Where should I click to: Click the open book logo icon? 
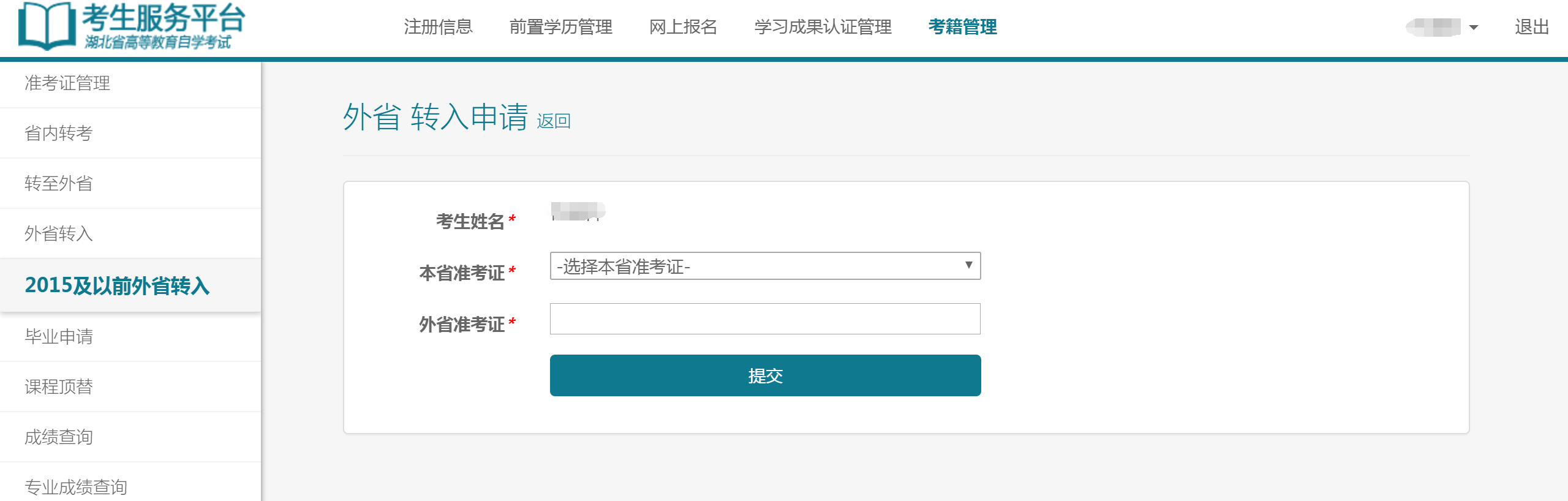pyautogui.click(x=47, y=26)
